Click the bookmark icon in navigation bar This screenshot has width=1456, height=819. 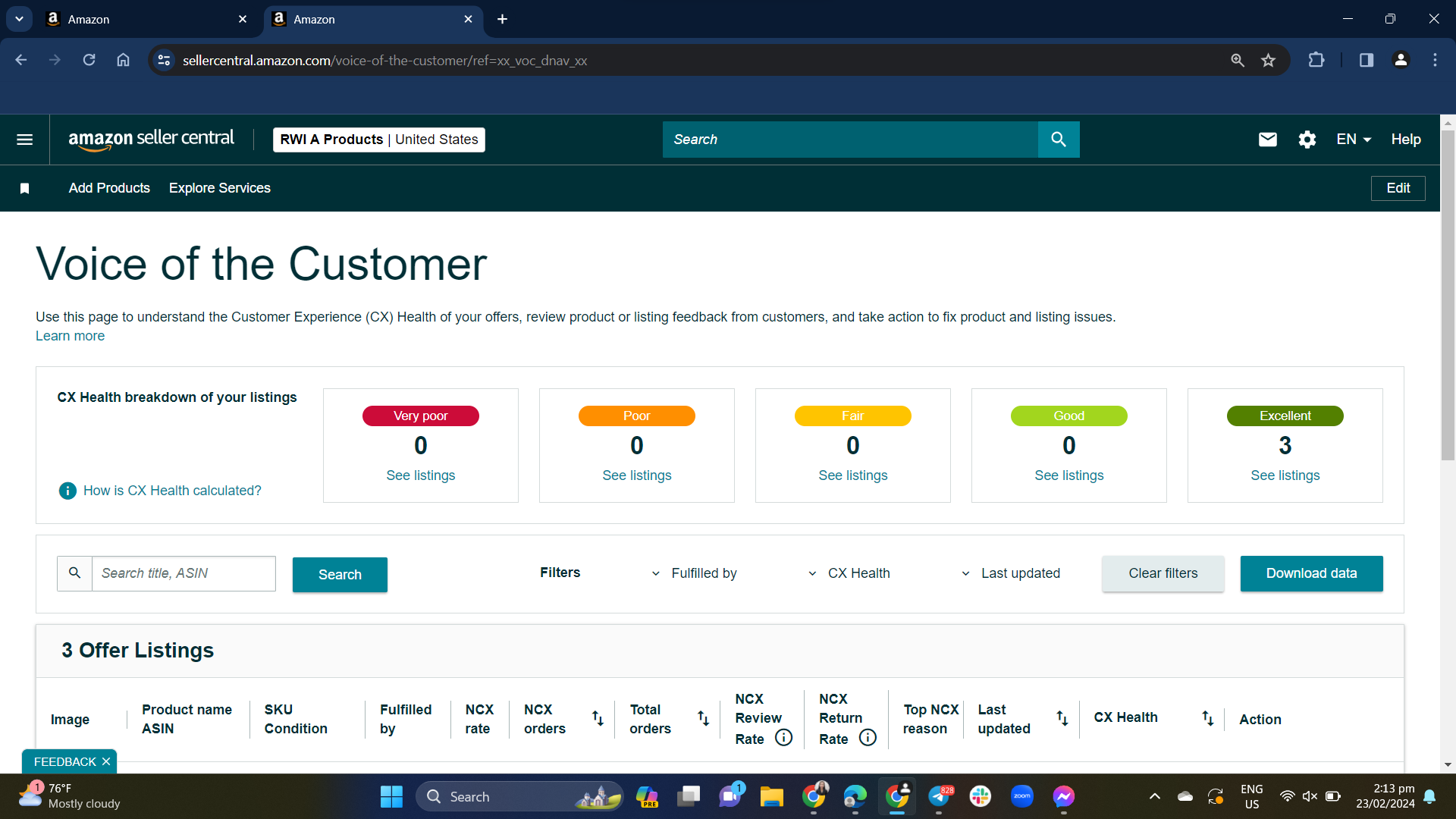pos(24,188)
